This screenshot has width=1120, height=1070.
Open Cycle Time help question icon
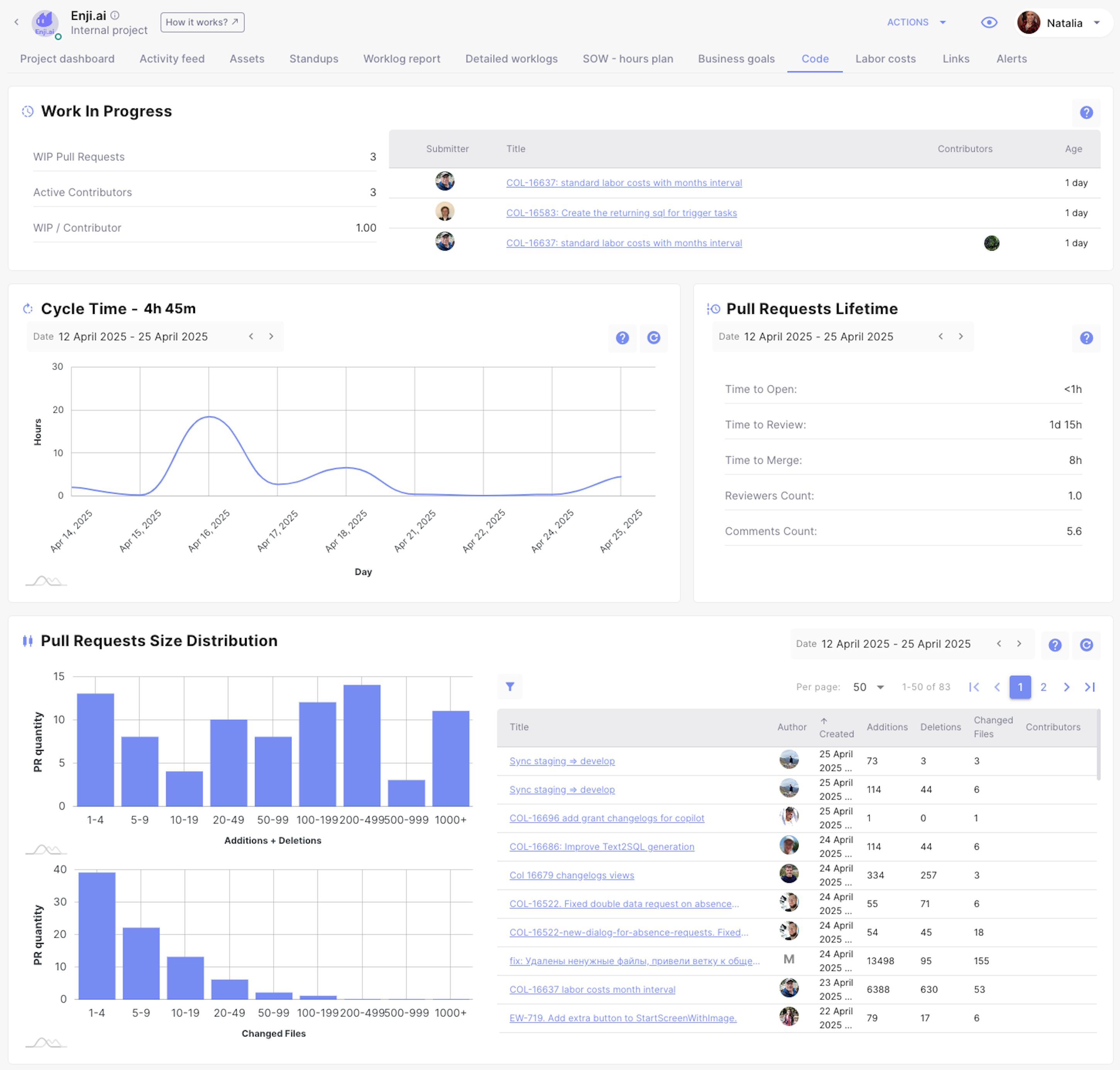click(x=622, y=338)
